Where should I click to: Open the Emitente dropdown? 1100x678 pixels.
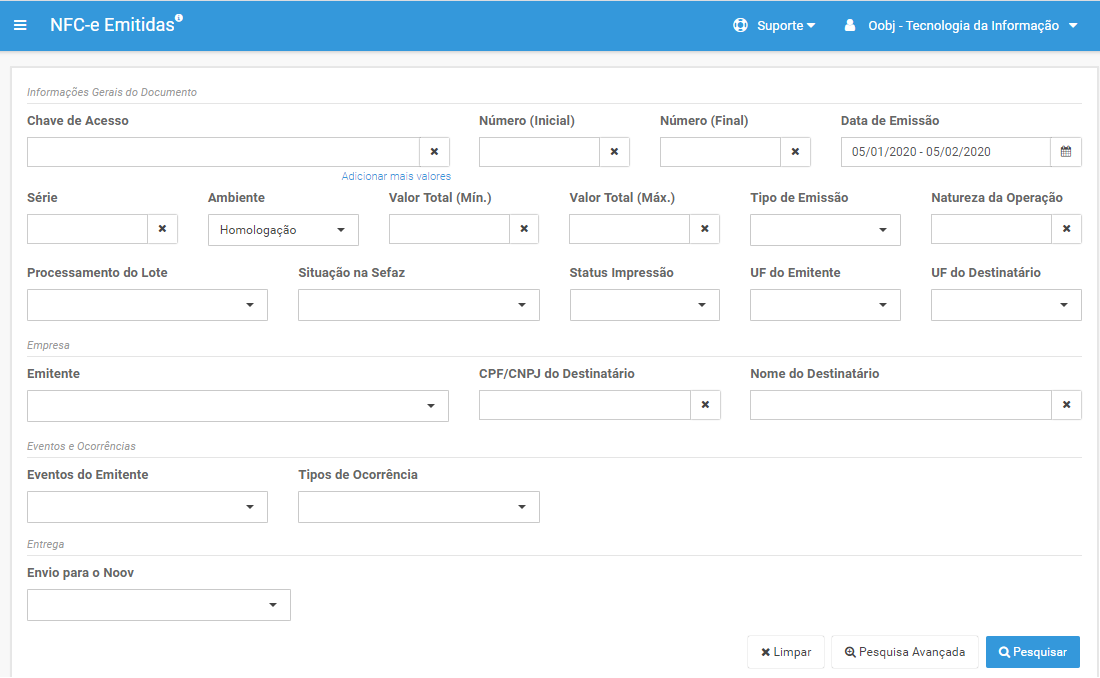click(x=238, y=406)
